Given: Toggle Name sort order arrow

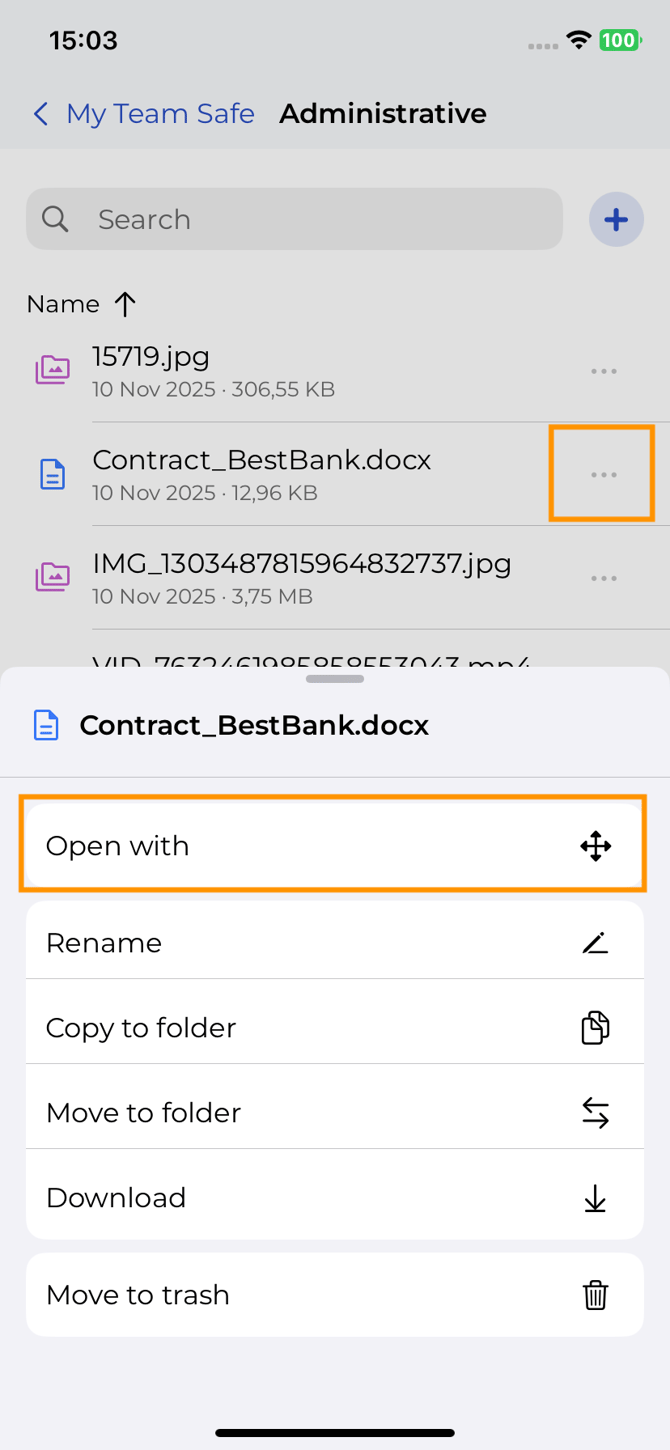Looking at the screenshot, I should (125, 304).
